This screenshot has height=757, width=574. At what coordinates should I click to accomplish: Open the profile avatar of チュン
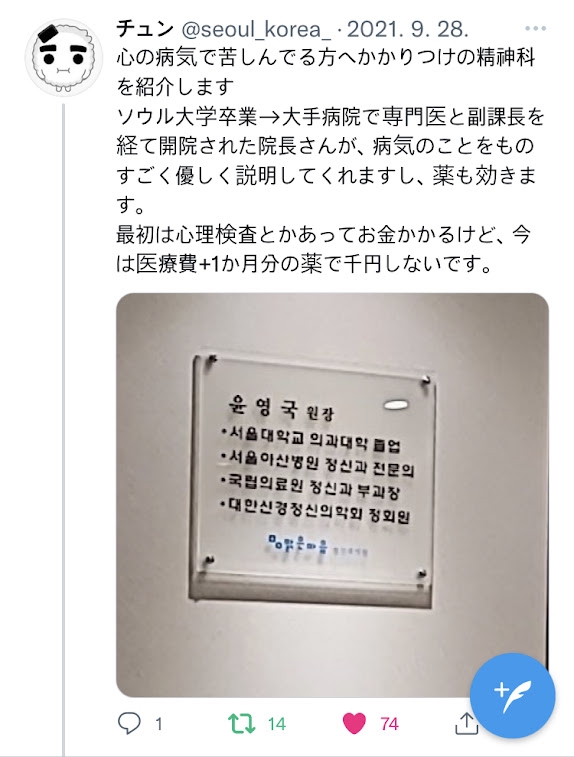tap(64, 57)
